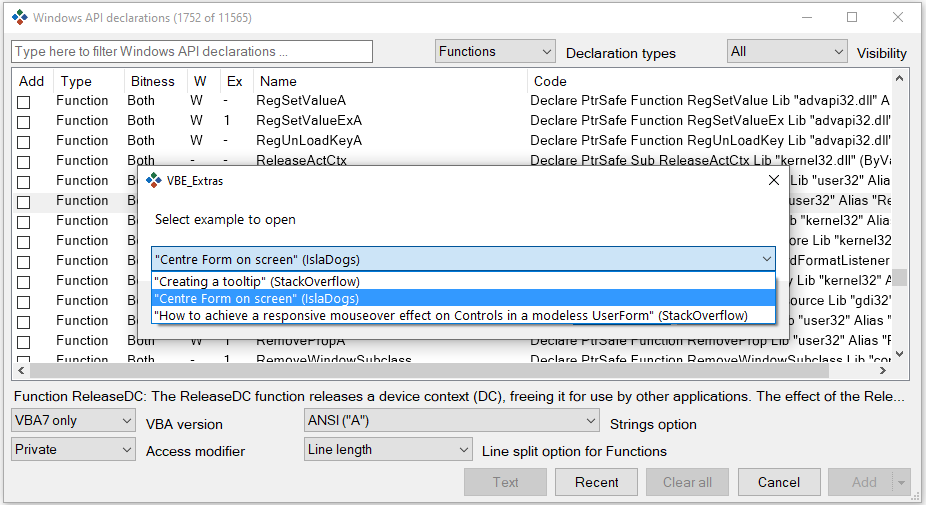Click the filter Windows API declarations field
926x505 pixels.
(192, 51)
